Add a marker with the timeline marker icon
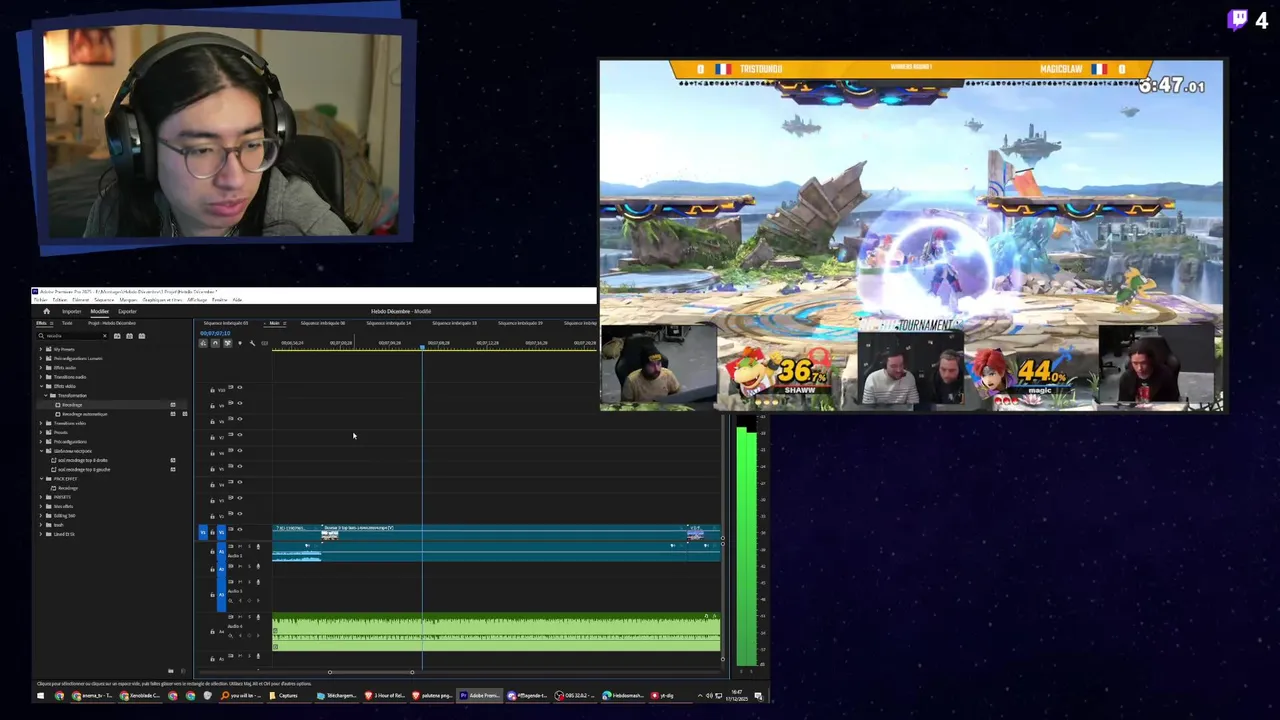The image size is (1280, 720). coord(240,343)
